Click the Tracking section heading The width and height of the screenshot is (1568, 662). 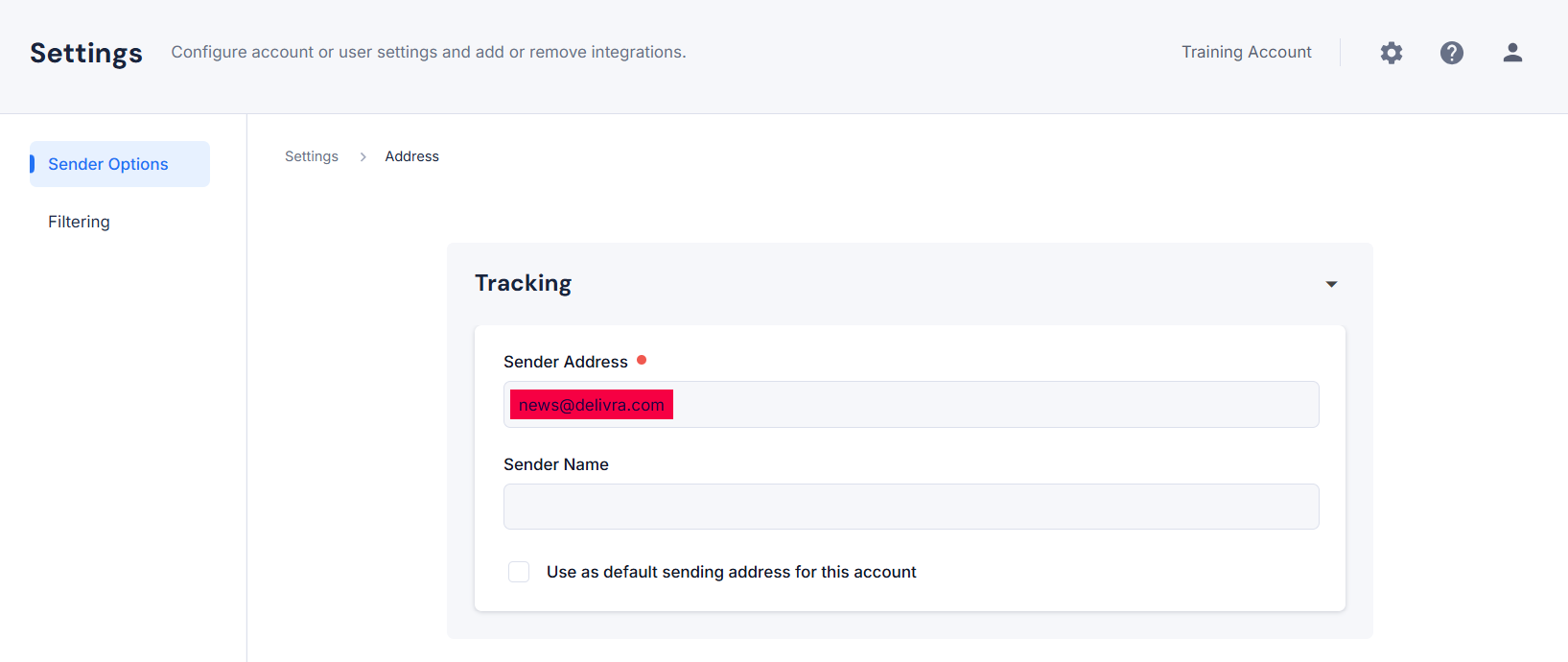[524, 283]
